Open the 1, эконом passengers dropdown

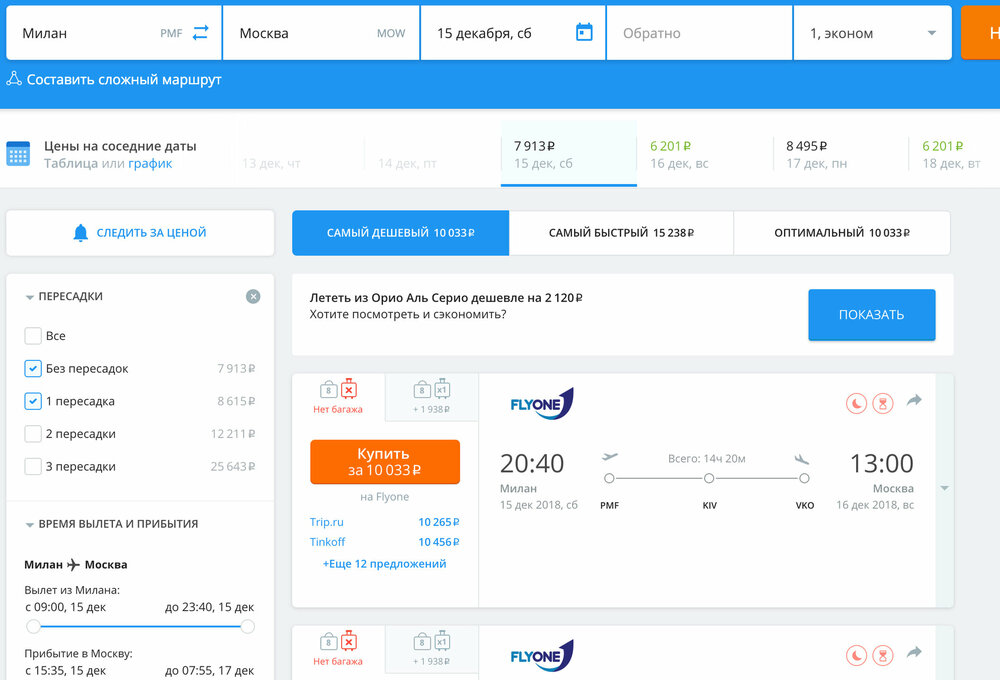click(872, 33)
